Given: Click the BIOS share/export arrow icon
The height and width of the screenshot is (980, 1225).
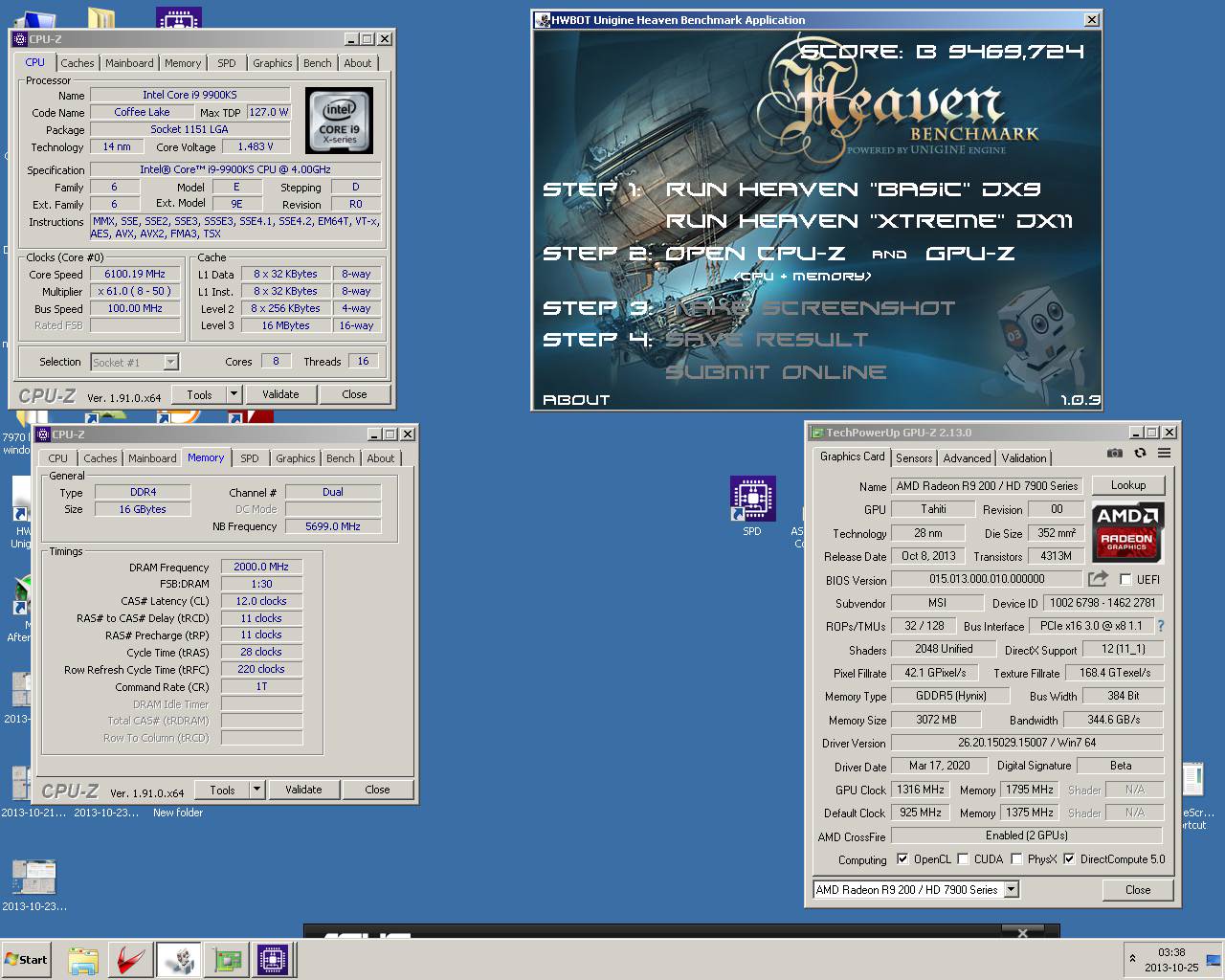Looking at the screenshot, I should (1098, 579).
